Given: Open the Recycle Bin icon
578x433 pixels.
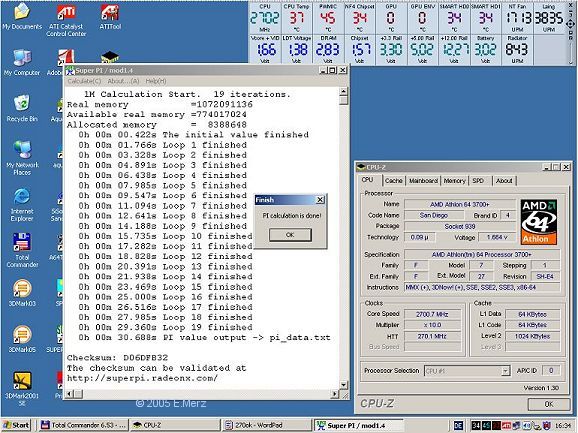Looking at the screenshot, I should point(22,109).
